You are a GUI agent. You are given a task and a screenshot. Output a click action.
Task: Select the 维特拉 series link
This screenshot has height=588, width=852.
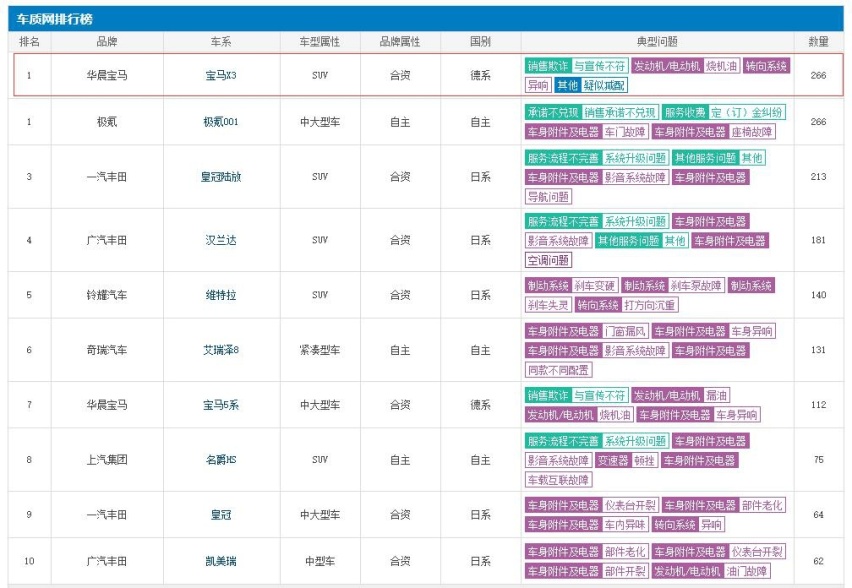tap(221, 295)
